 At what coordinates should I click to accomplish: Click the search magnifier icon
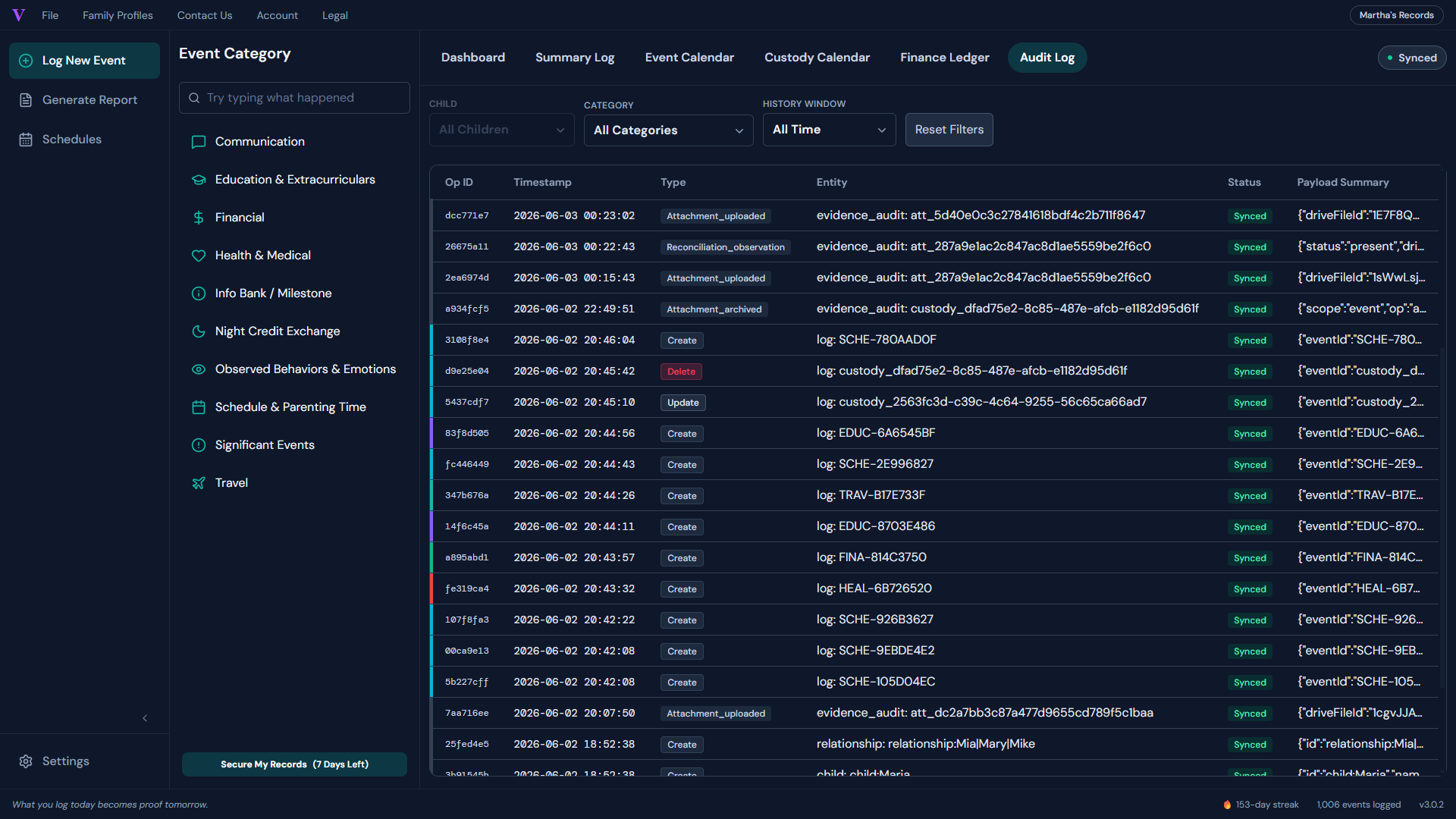[194, 98]
